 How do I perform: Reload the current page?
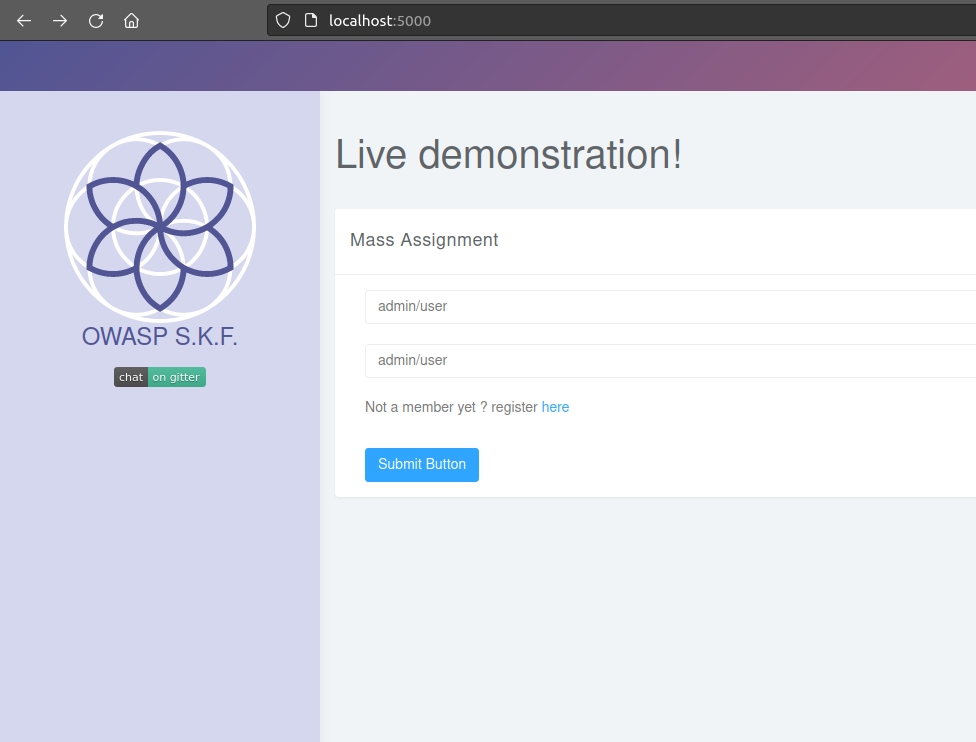point(96,20)
